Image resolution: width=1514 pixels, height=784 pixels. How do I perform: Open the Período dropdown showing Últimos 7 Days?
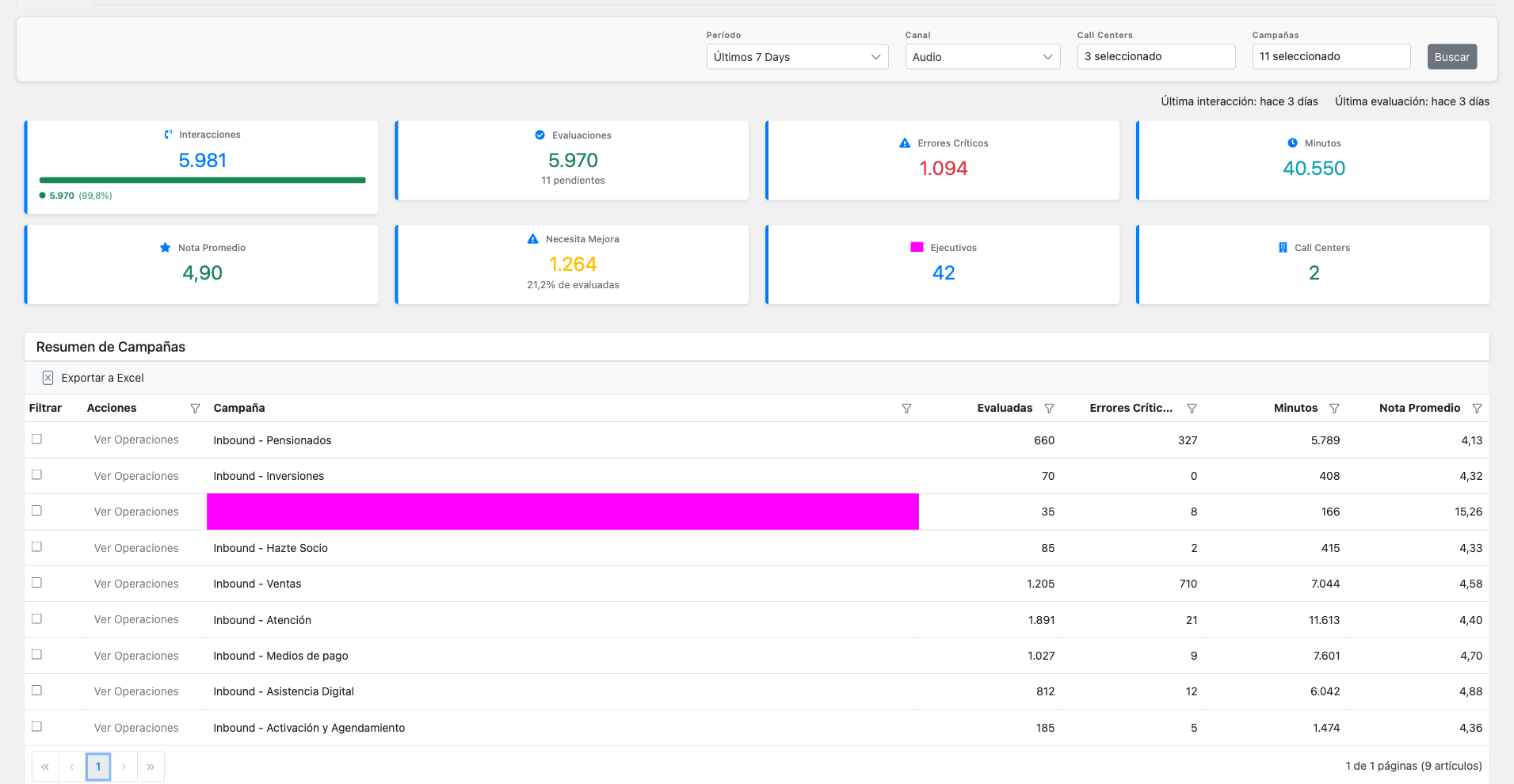point(795,56)
